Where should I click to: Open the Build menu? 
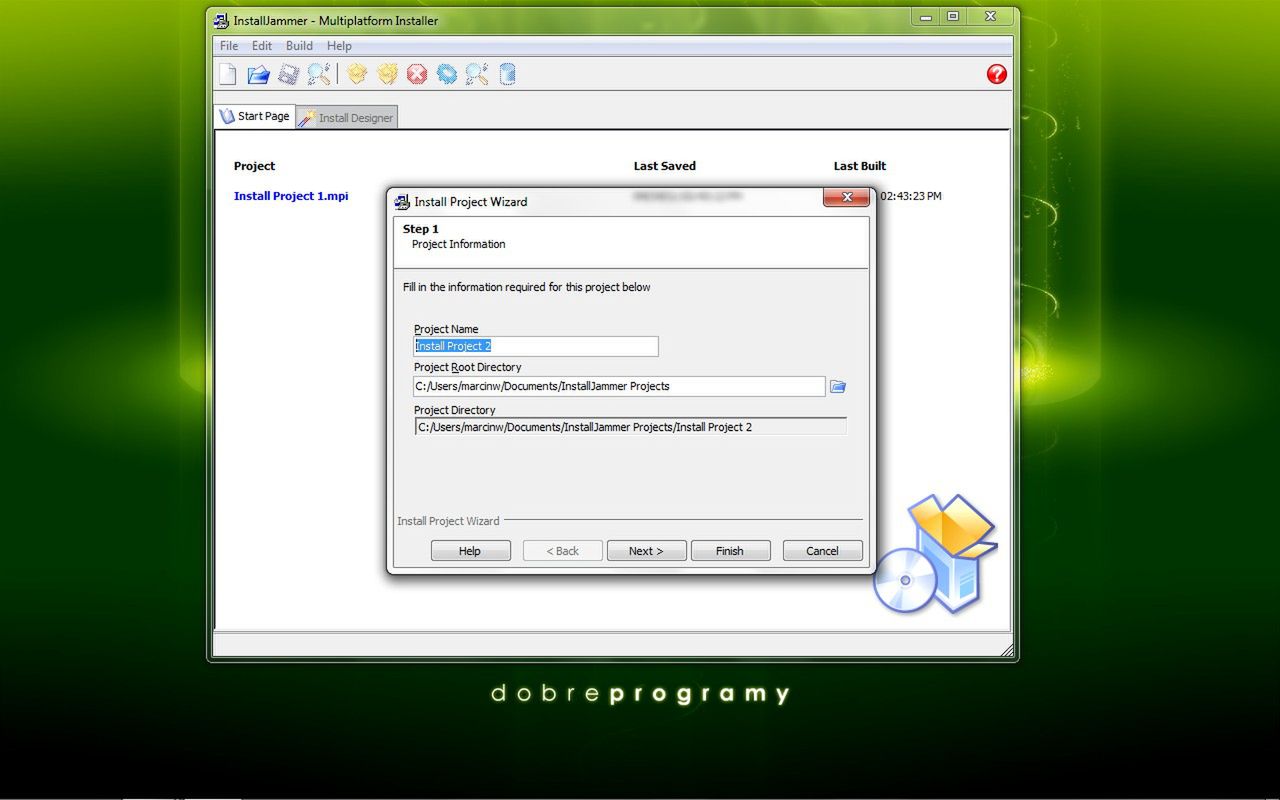[x=299, y=46]
